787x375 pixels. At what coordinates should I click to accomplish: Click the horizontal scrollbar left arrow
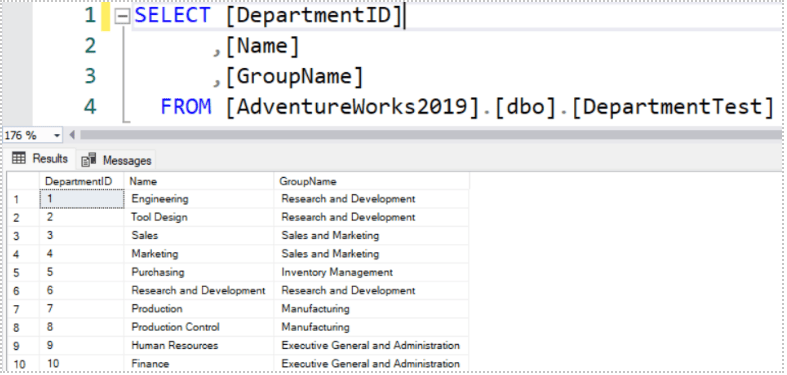click(72, 135)
